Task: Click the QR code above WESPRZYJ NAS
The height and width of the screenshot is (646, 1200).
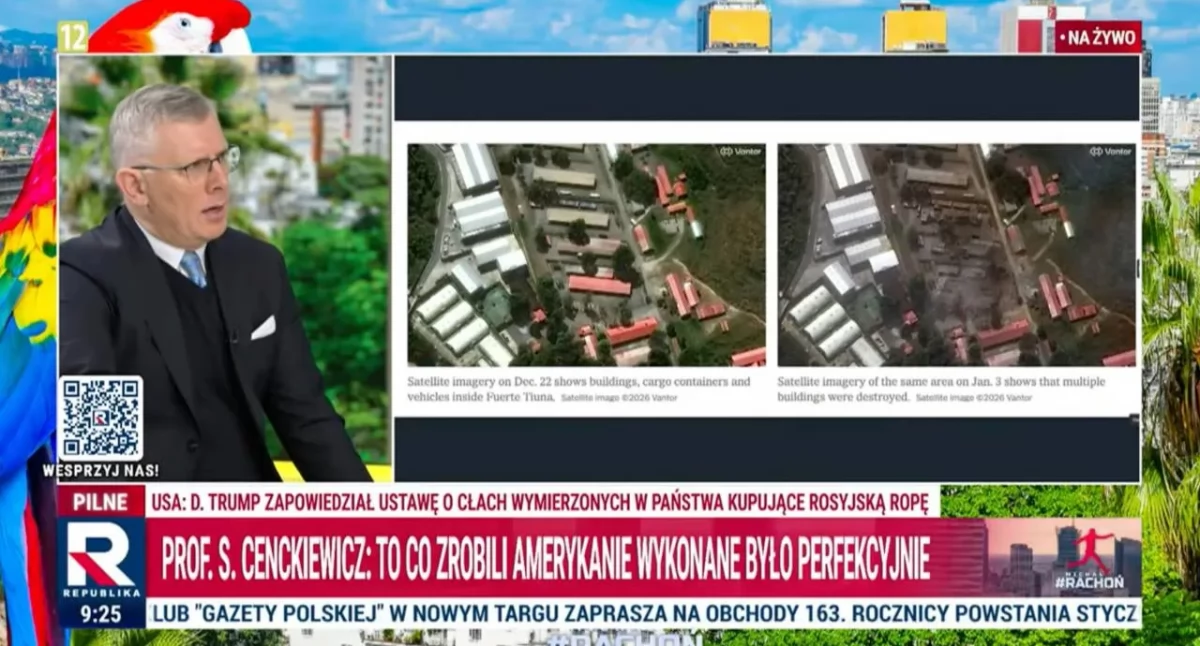Action: [100, 418]
